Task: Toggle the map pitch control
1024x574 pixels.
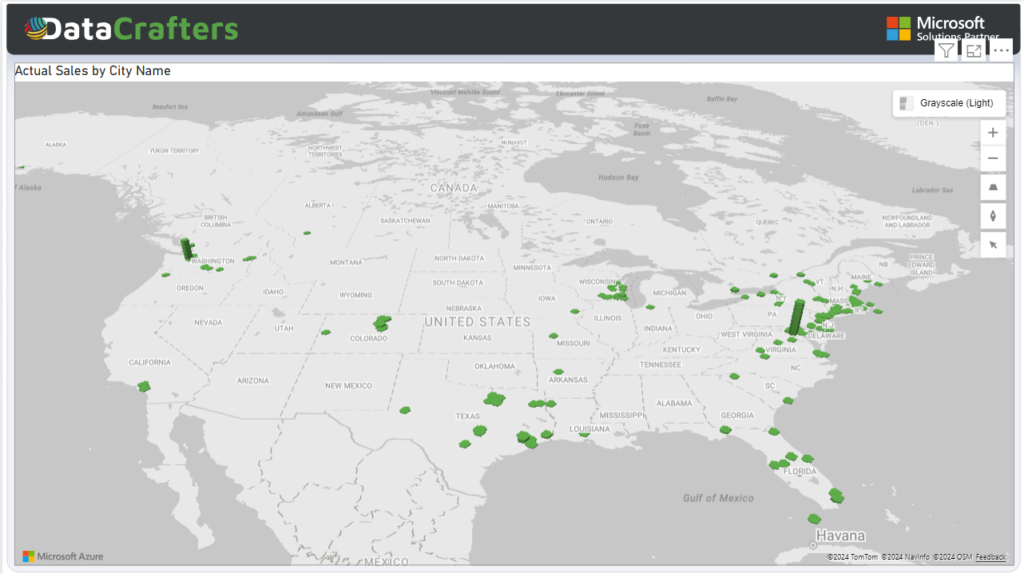Action: coord(992,188)
